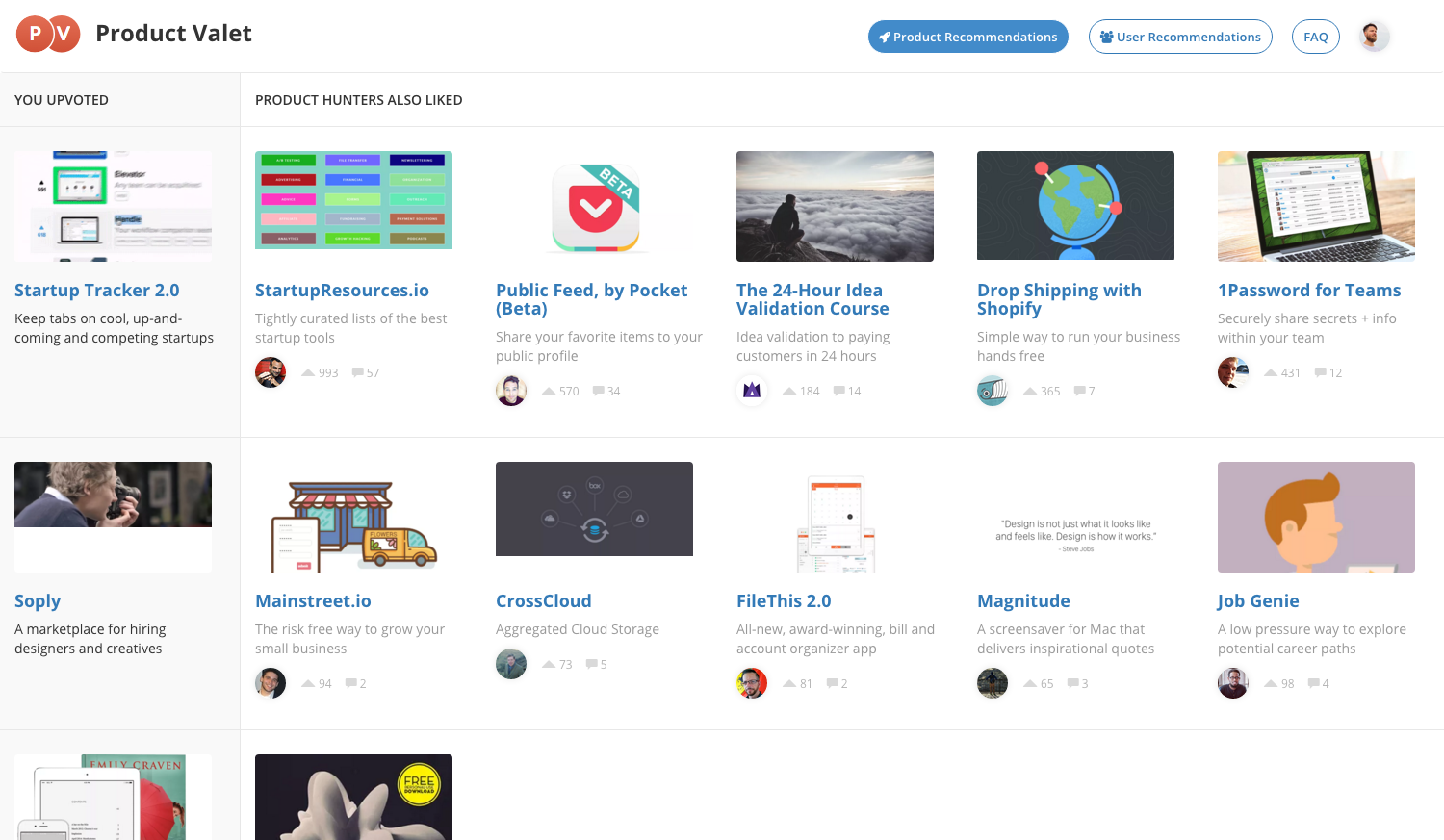Click storefront thumbnail of Mainstreet.io
The width and height of the screenshot is (1444, 840).
tap(353, 517)
